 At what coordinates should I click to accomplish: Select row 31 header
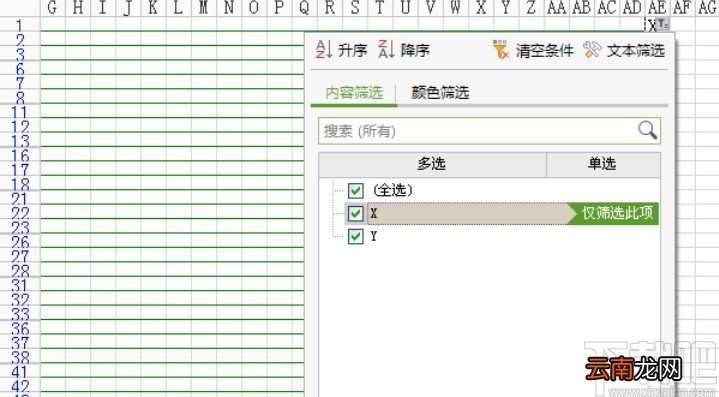(x=20, y=285)
